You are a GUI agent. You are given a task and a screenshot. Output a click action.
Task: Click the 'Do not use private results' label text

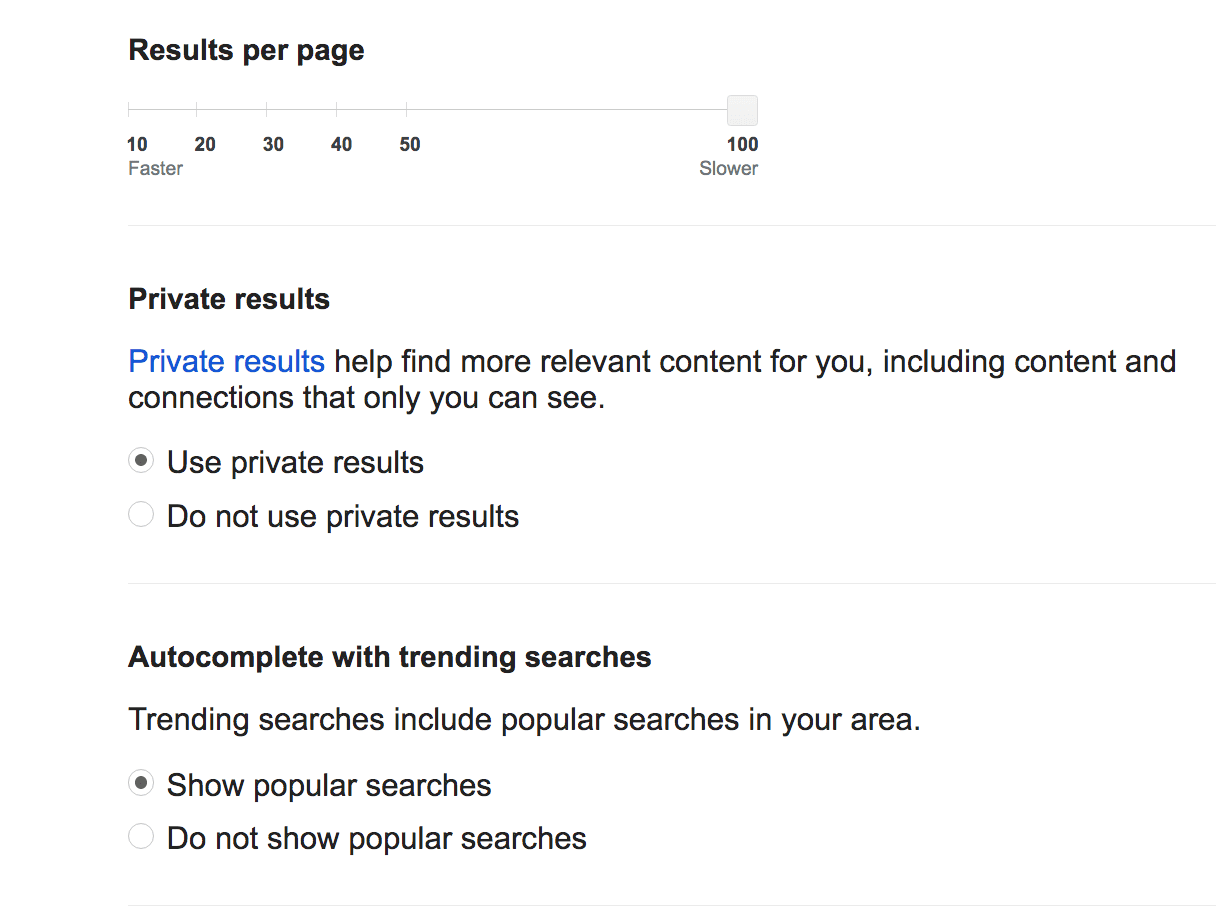click(x=343, y=517)
